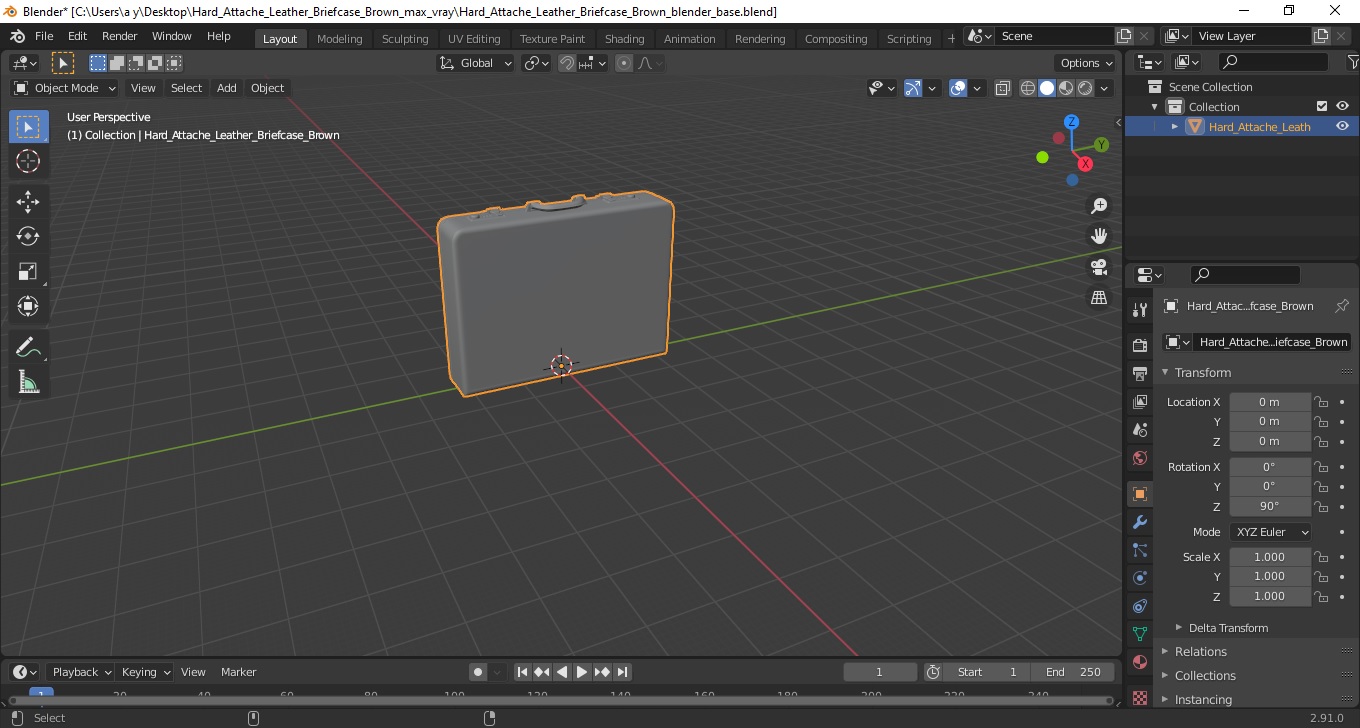1360x728 pixels.
Task: Open the Material properties tab icon
Action: pos(1139,662)
